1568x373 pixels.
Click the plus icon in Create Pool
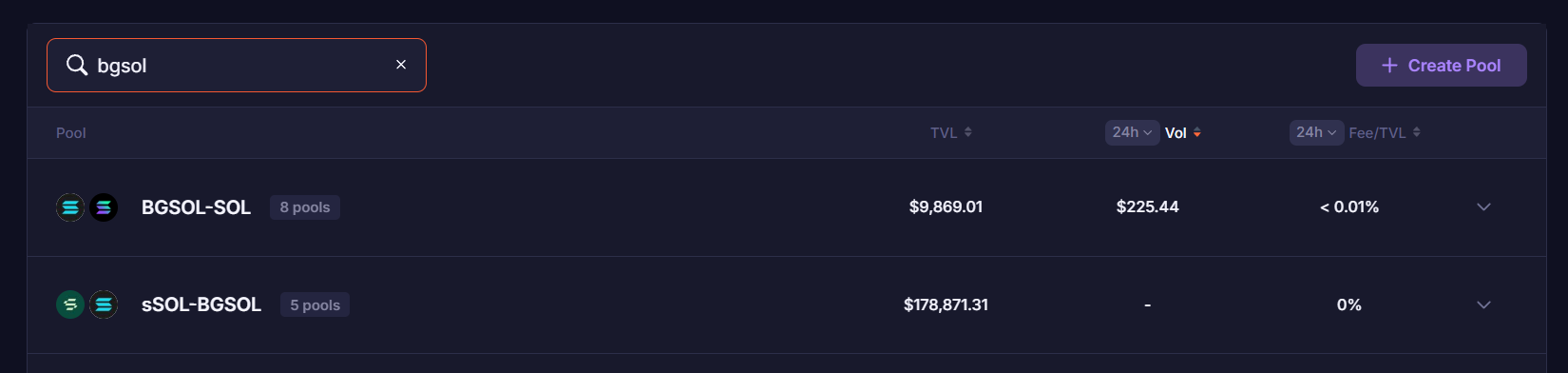tap(1389, 65)
